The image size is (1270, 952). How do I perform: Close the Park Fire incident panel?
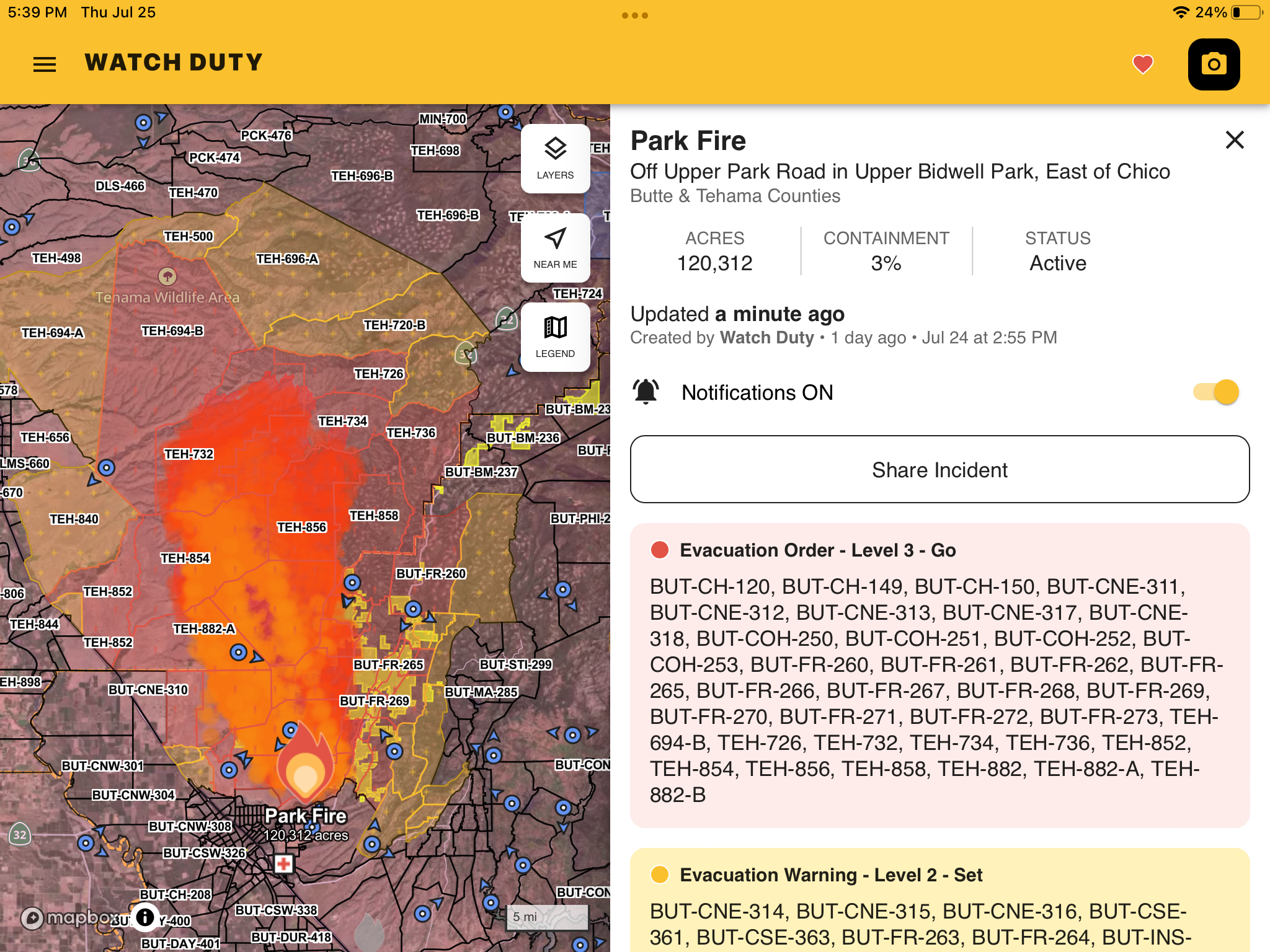[1235, 140]
